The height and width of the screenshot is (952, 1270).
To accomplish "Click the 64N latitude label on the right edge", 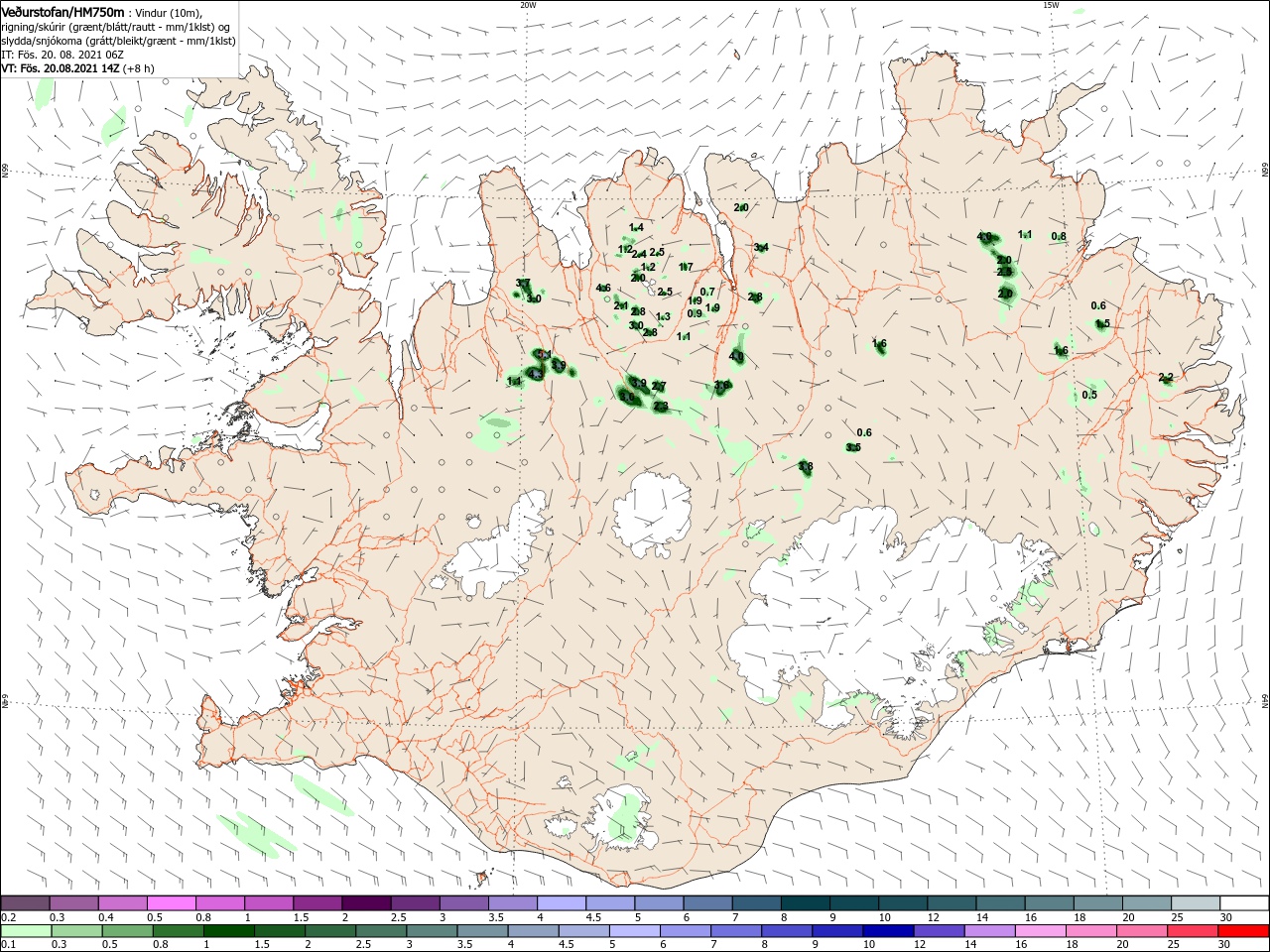I will (x=1265, y=702).
